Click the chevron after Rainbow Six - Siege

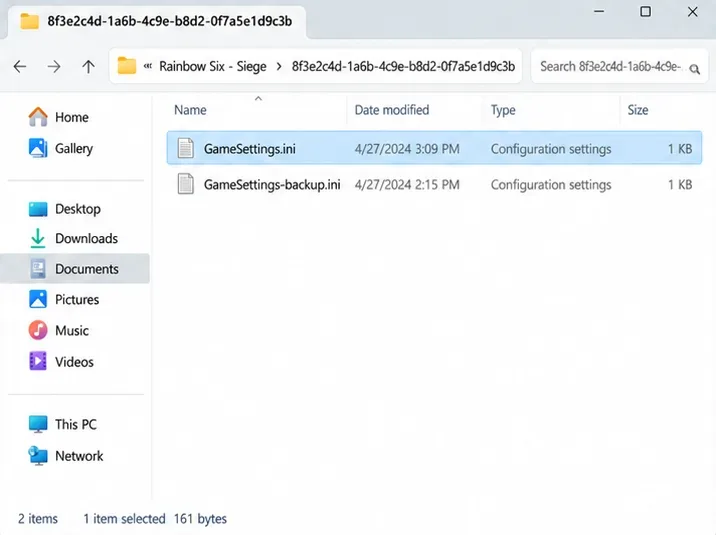point(279,67)
